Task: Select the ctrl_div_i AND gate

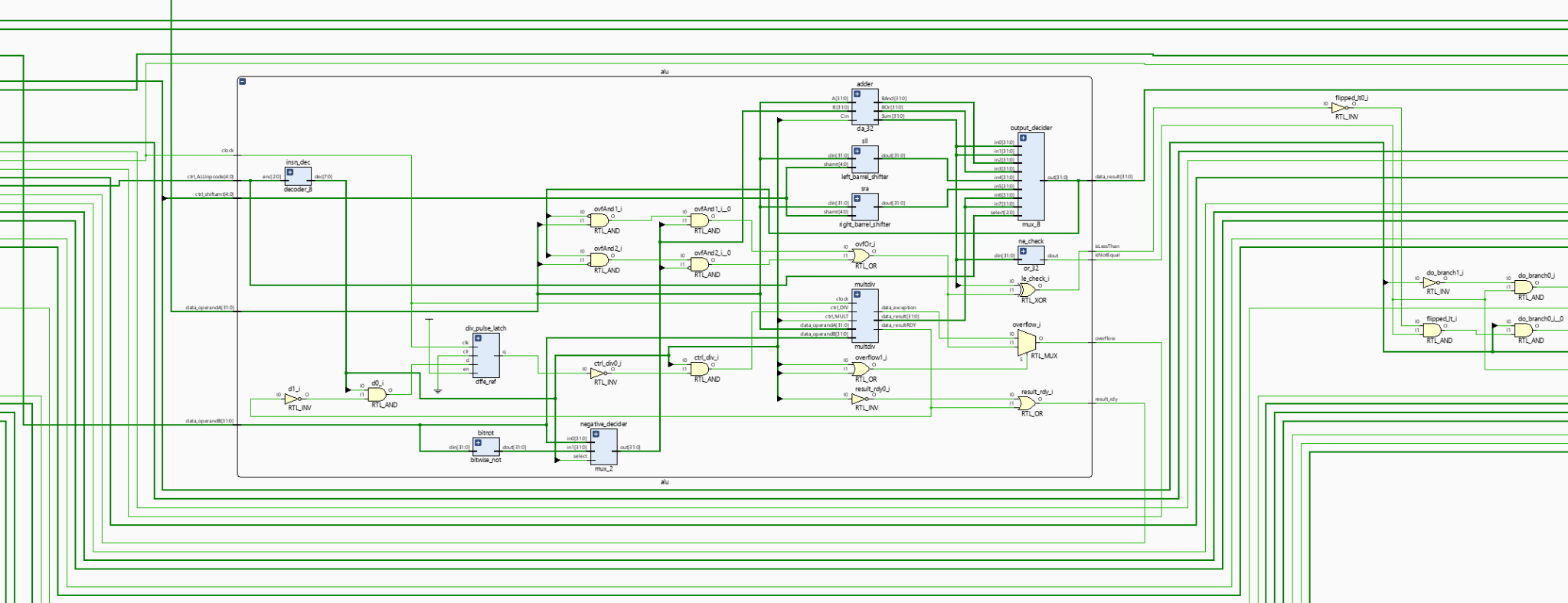Action: [x=700, y=368]
